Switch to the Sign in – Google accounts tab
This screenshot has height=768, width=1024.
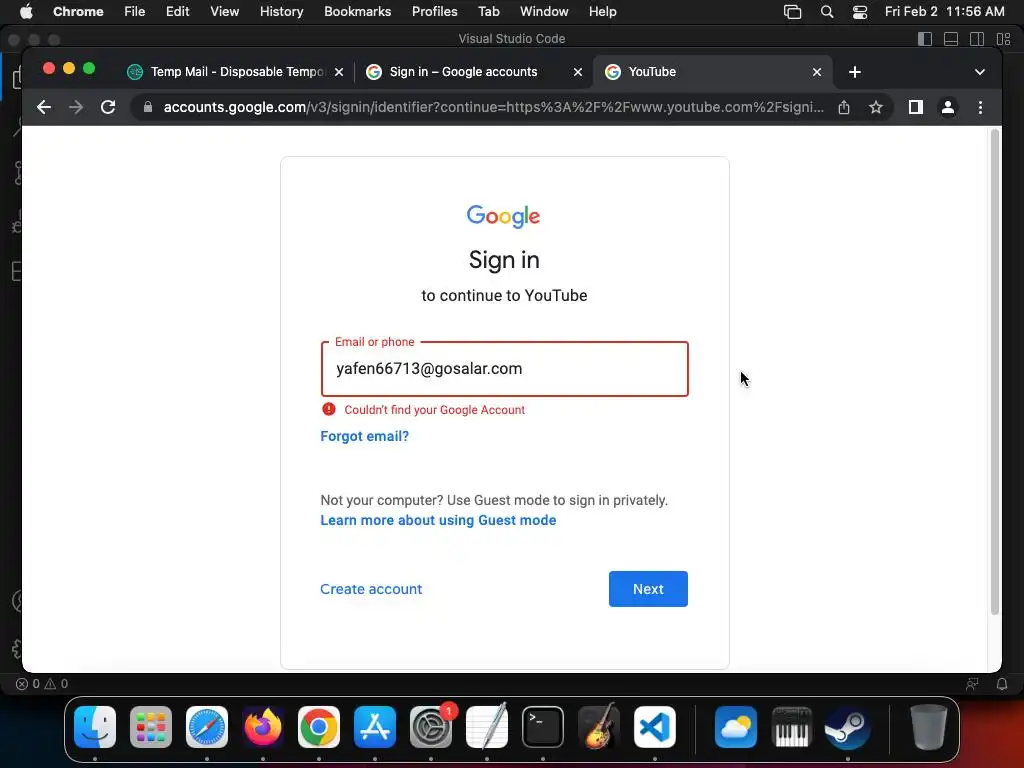click(473, 72)
